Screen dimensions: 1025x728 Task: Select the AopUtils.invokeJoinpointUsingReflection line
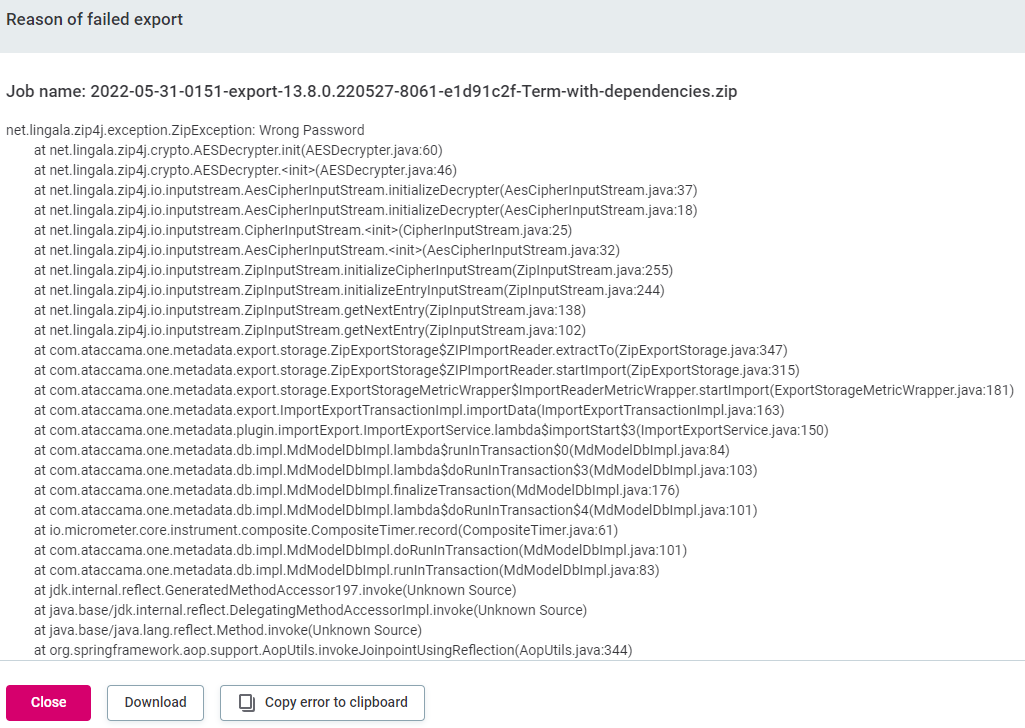click(333, 650)
